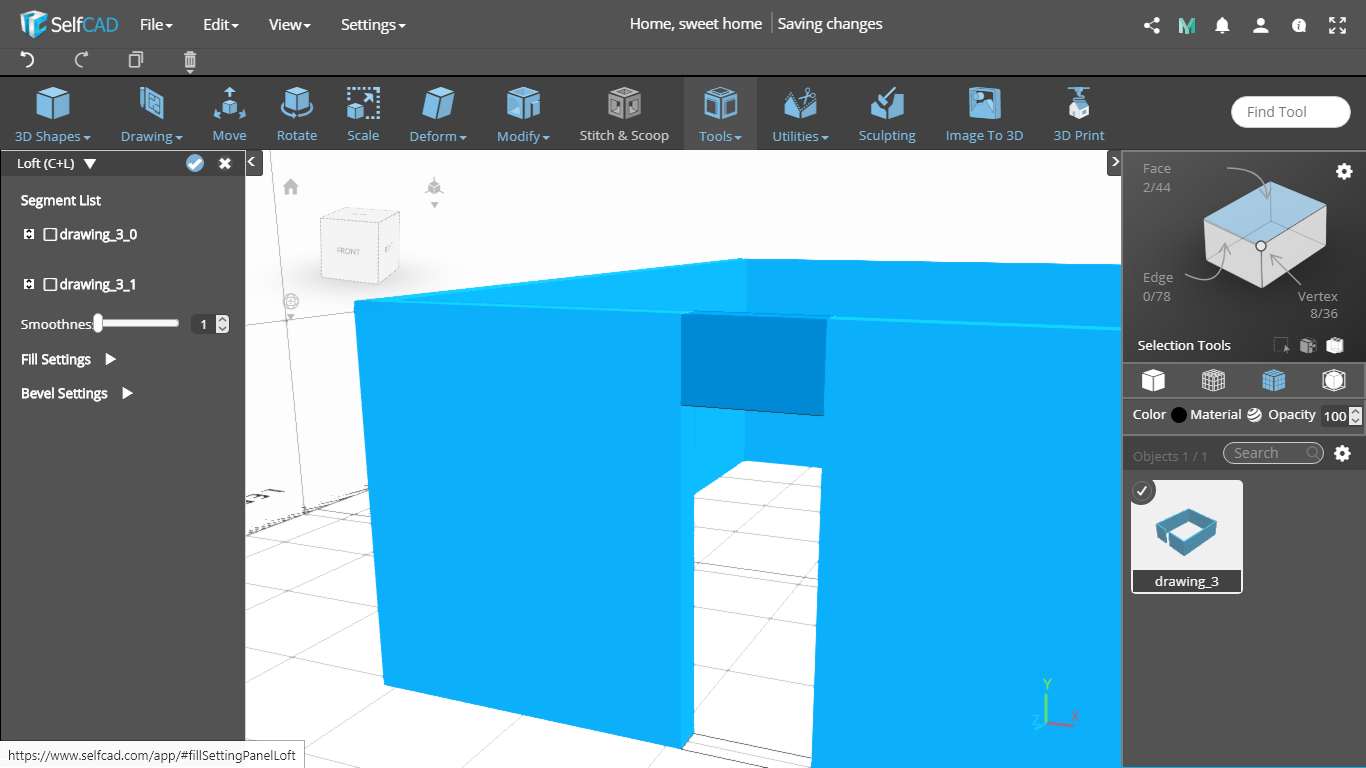Select the Move tool
Screen dimensions: 1366x768
coord(229,114)
